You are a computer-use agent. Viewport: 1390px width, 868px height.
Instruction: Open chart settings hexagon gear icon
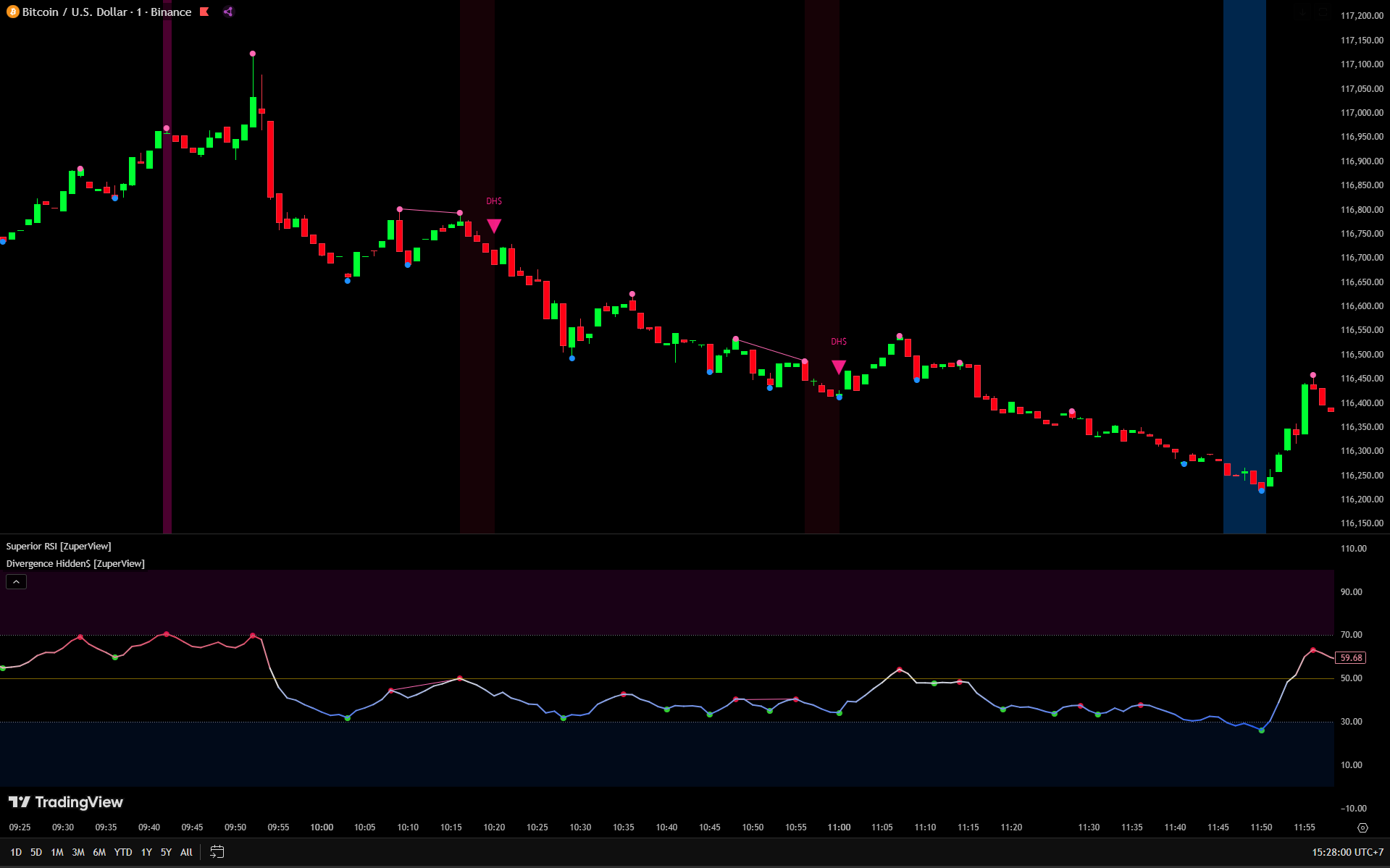pos(1362,827)
